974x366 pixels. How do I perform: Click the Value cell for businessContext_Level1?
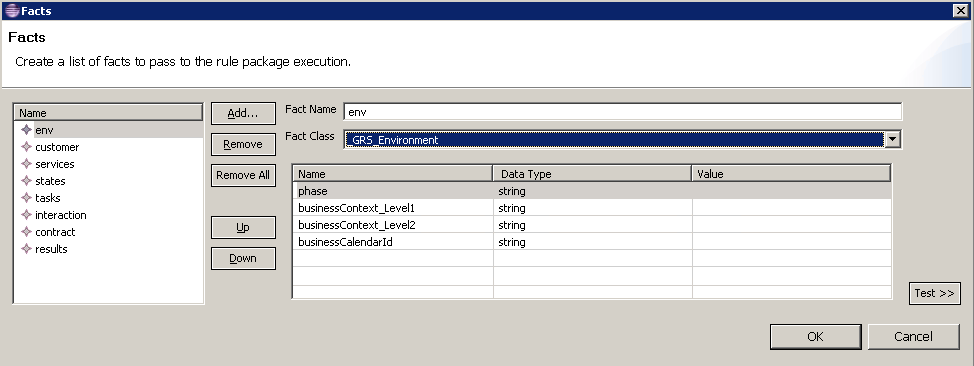[791, 208]
